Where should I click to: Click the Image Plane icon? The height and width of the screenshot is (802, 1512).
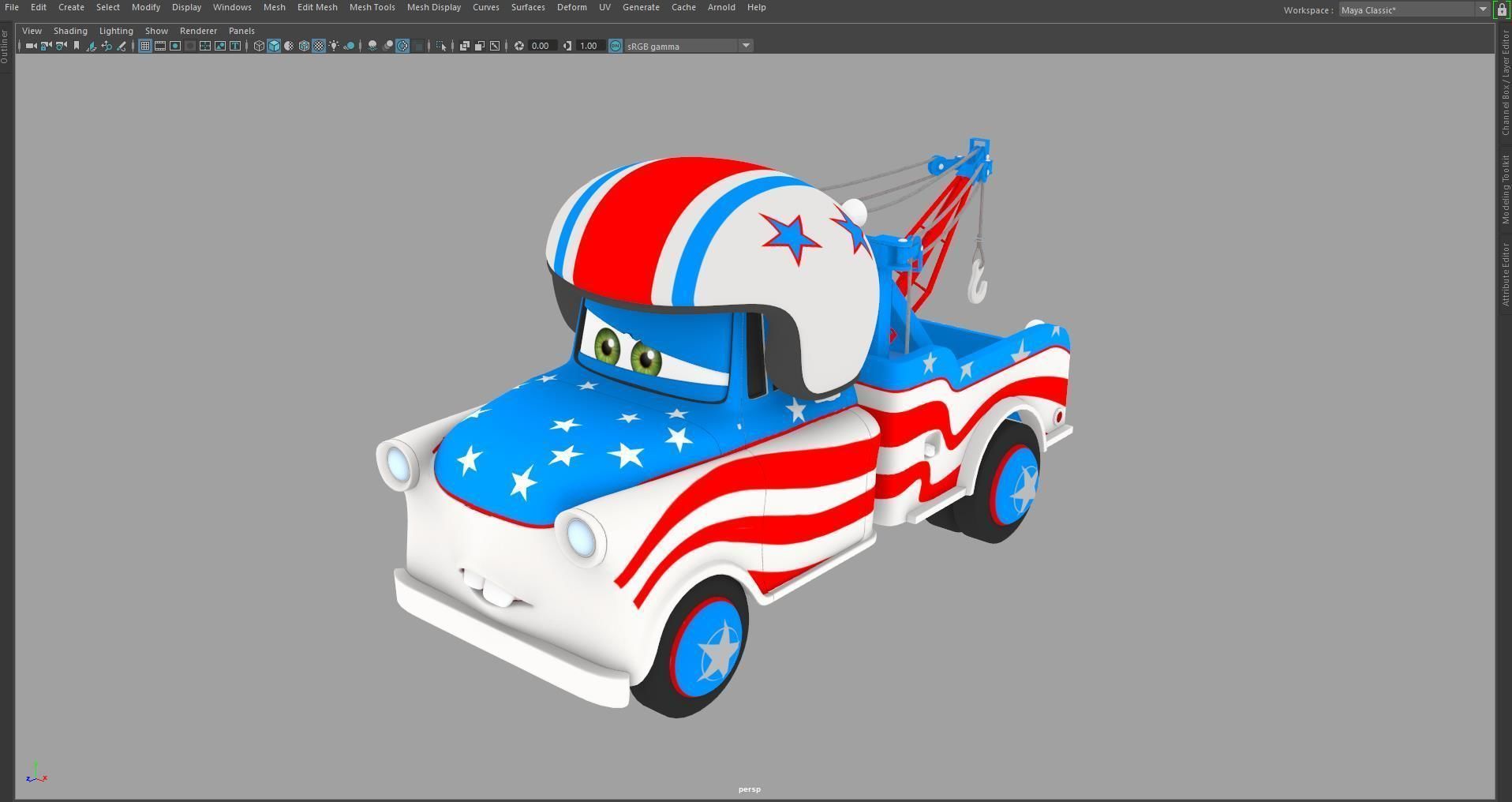click(91, 46)
